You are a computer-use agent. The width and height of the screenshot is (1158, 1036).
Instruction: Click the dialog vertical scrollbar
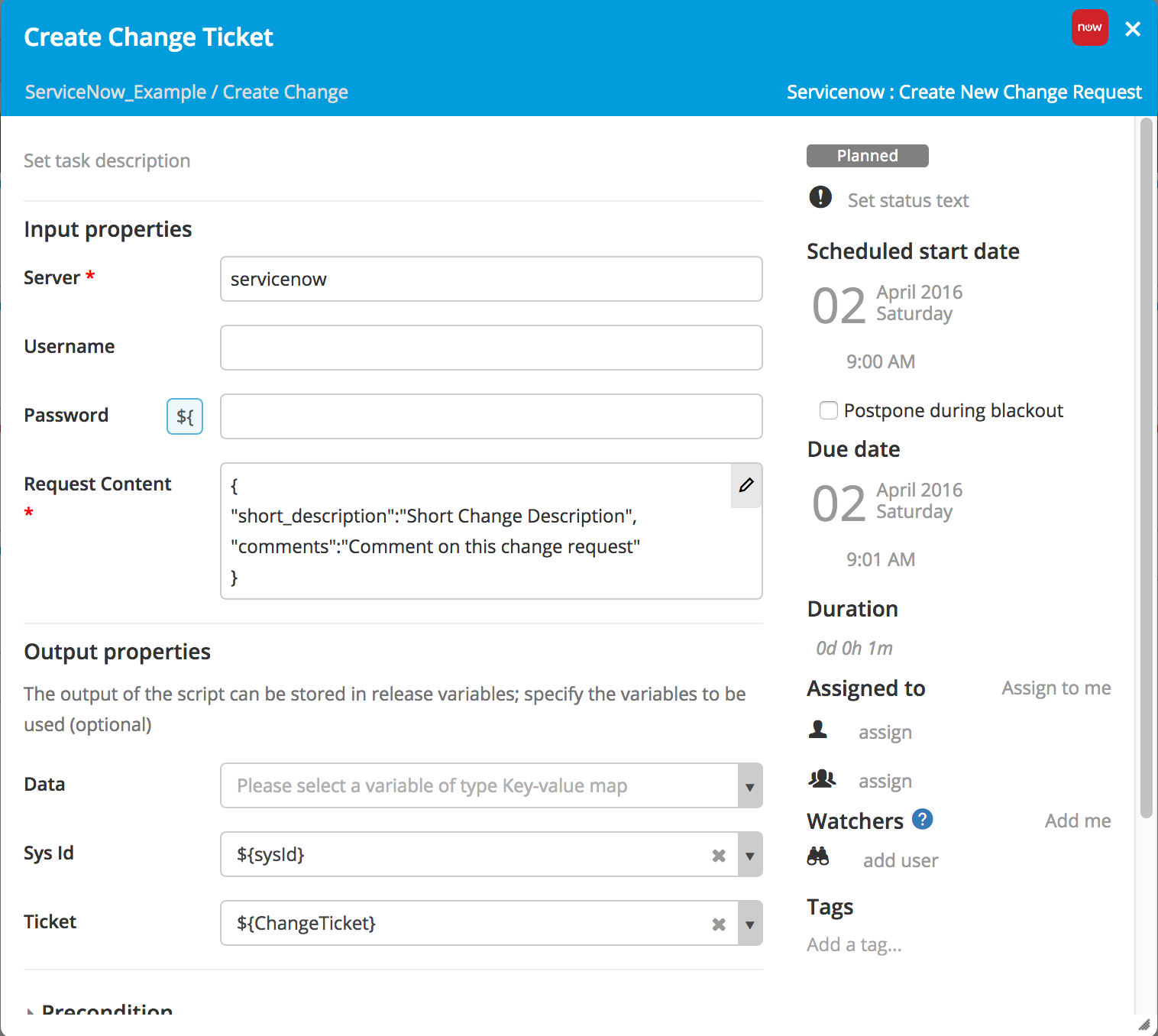click(1146, 468)
